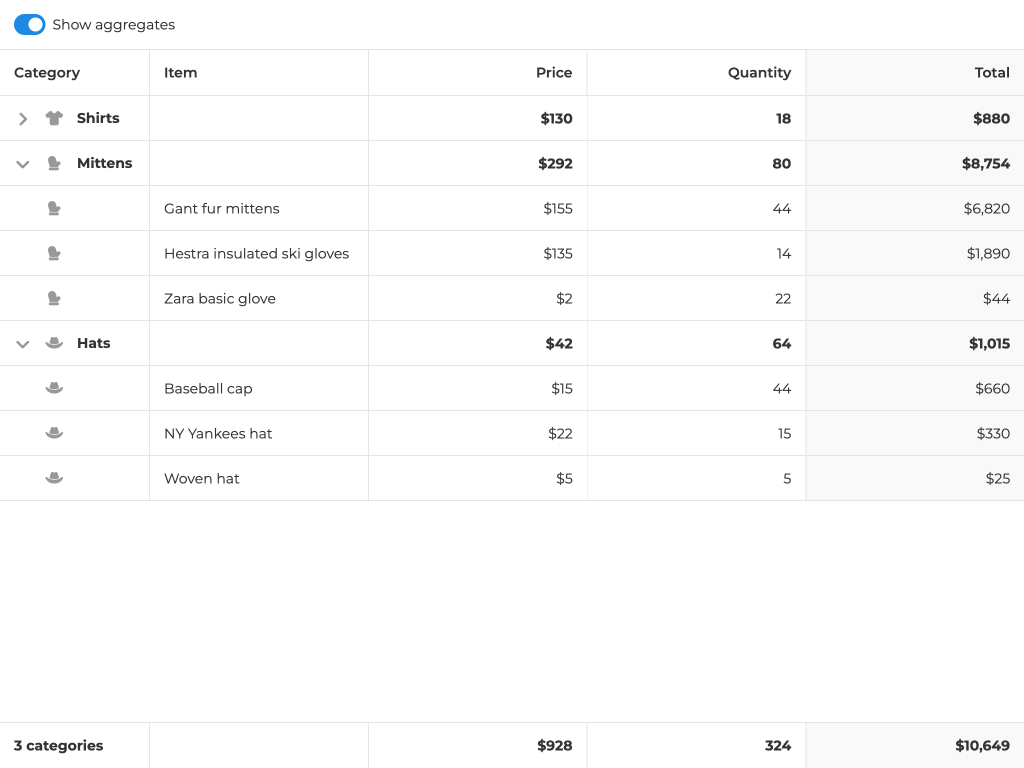This screenshot has height=768, width=1024.
Task: Select the Gant fur mittens item cell
Action: pos(222,209)
